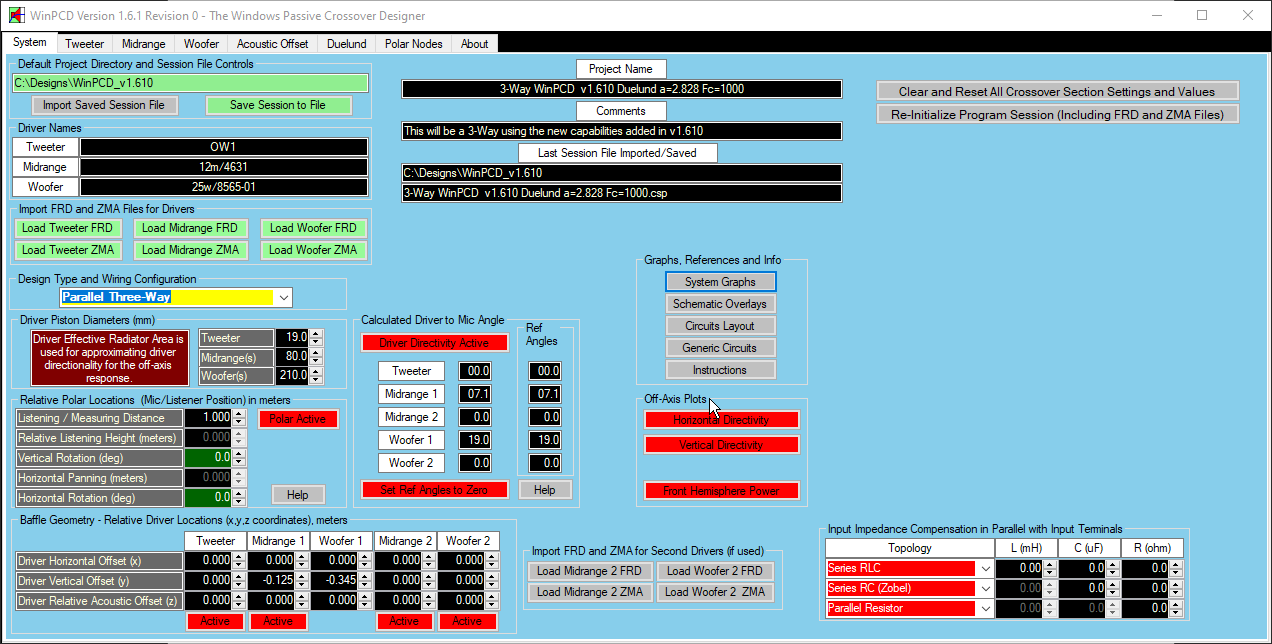
Task: Decrease the Woofer(s) piston diameter value
Action: pos(316,381)
